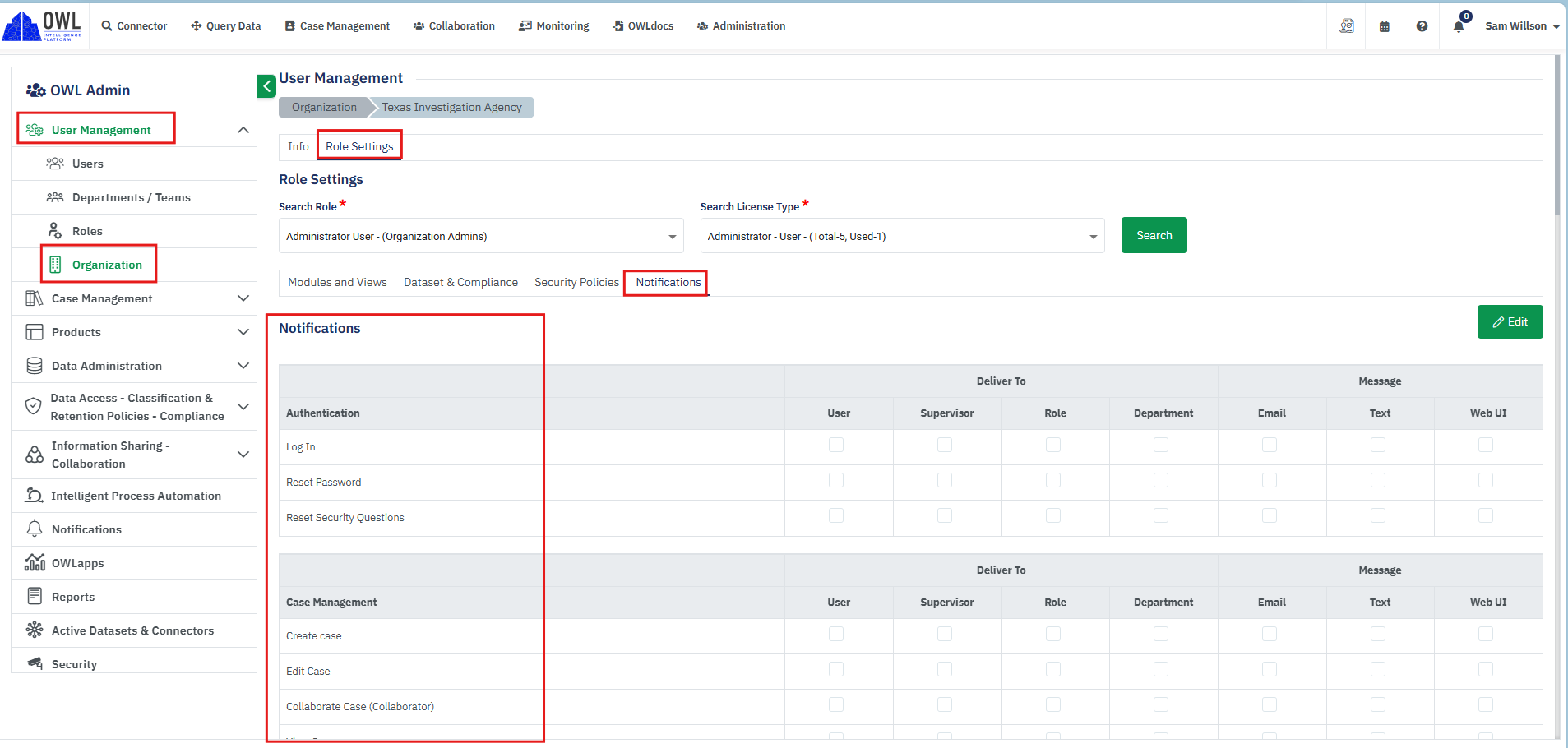Check Edit Case User checkbox

(x=836, y=669)
